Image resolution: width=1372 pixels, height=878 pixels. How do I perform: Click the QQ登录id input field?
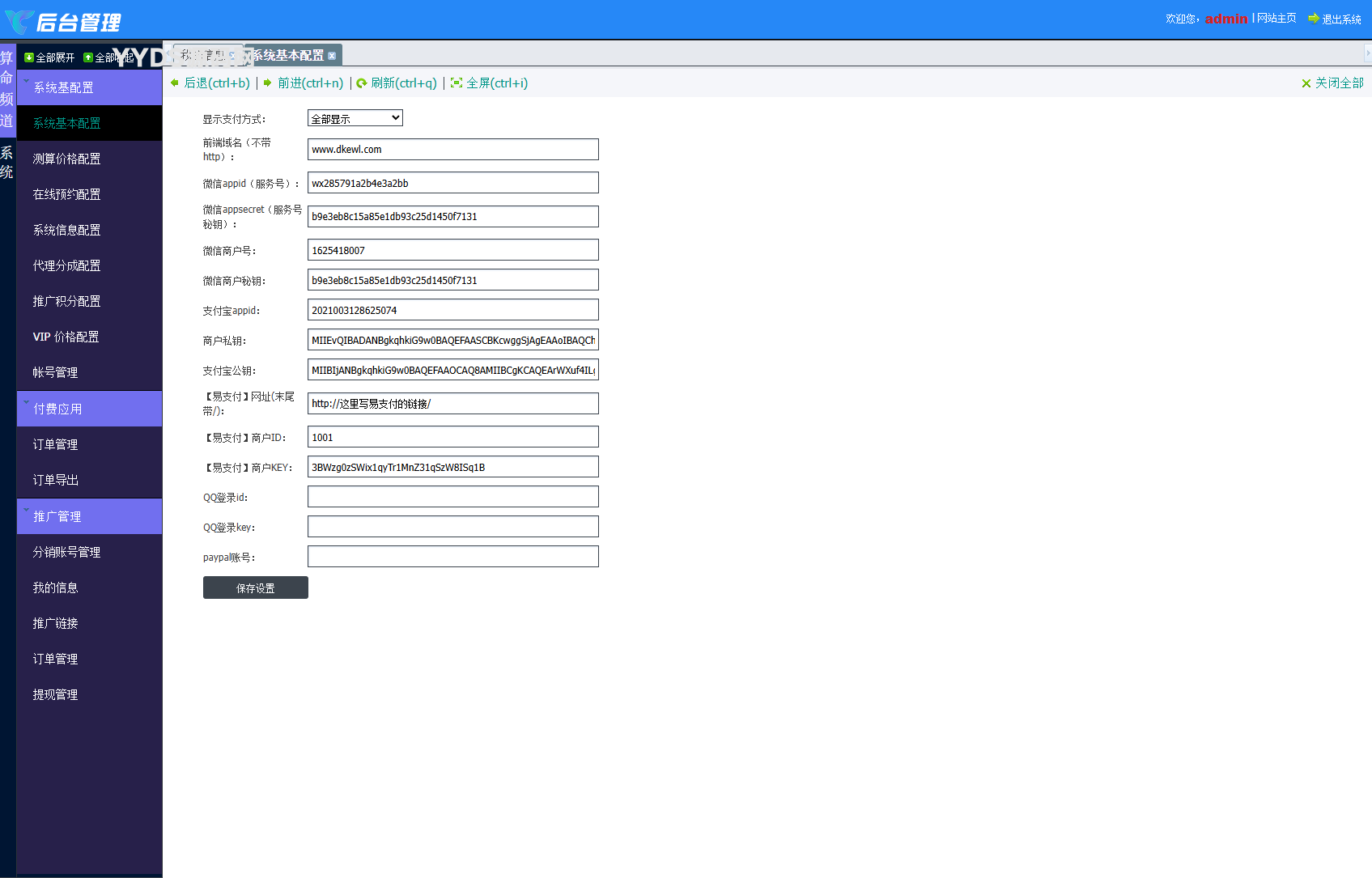pos(453,497)
